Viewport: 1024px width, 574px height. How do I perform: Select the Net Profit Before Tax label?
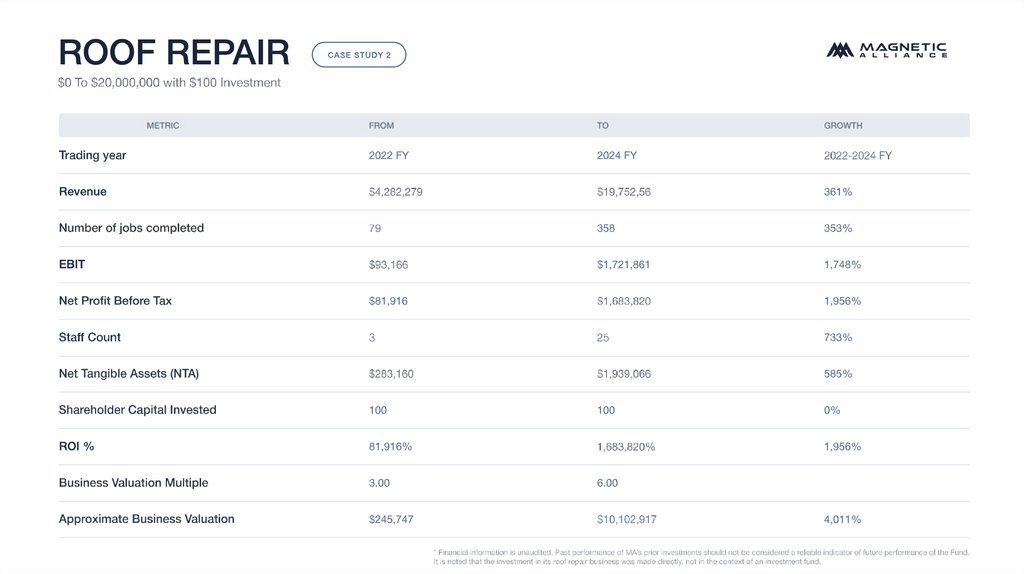[x=115, y=301]
